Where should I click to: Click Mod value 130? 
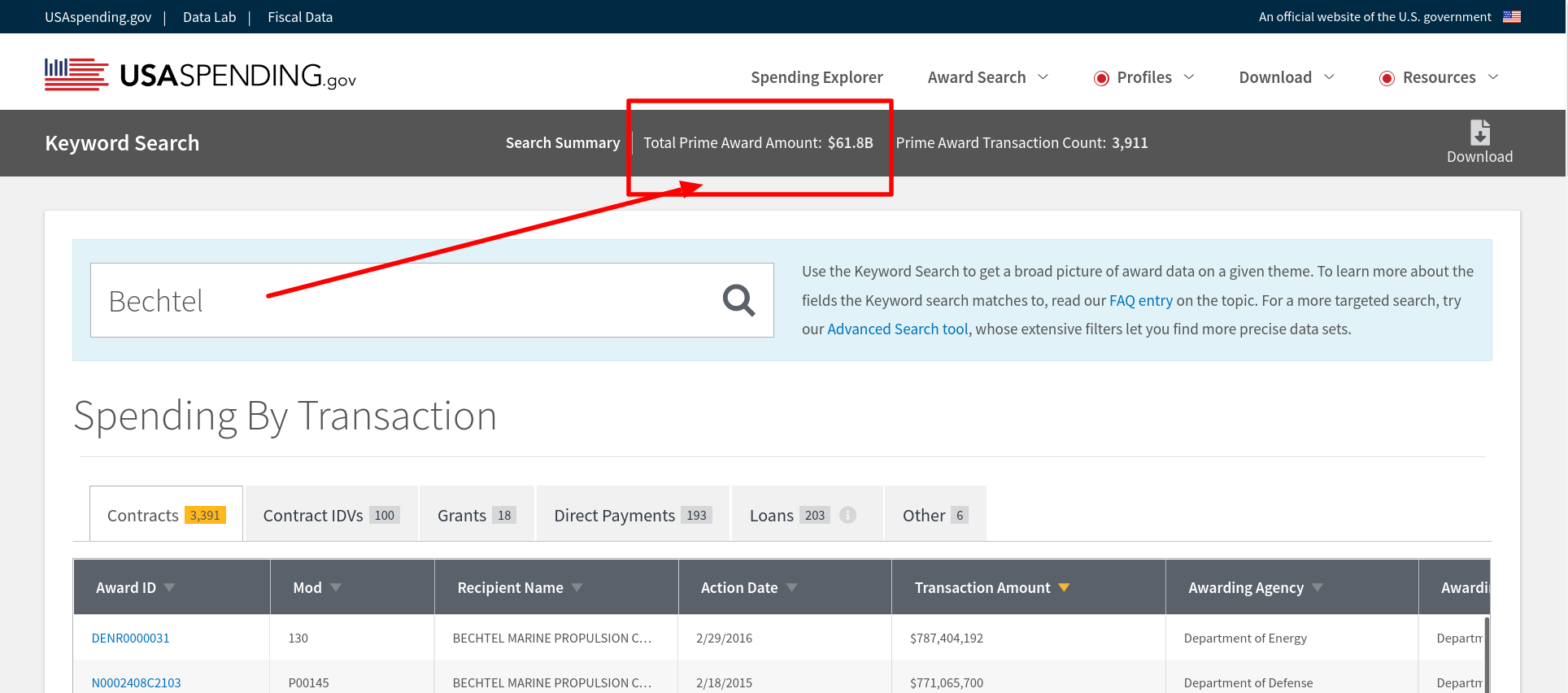click(298, 638)
